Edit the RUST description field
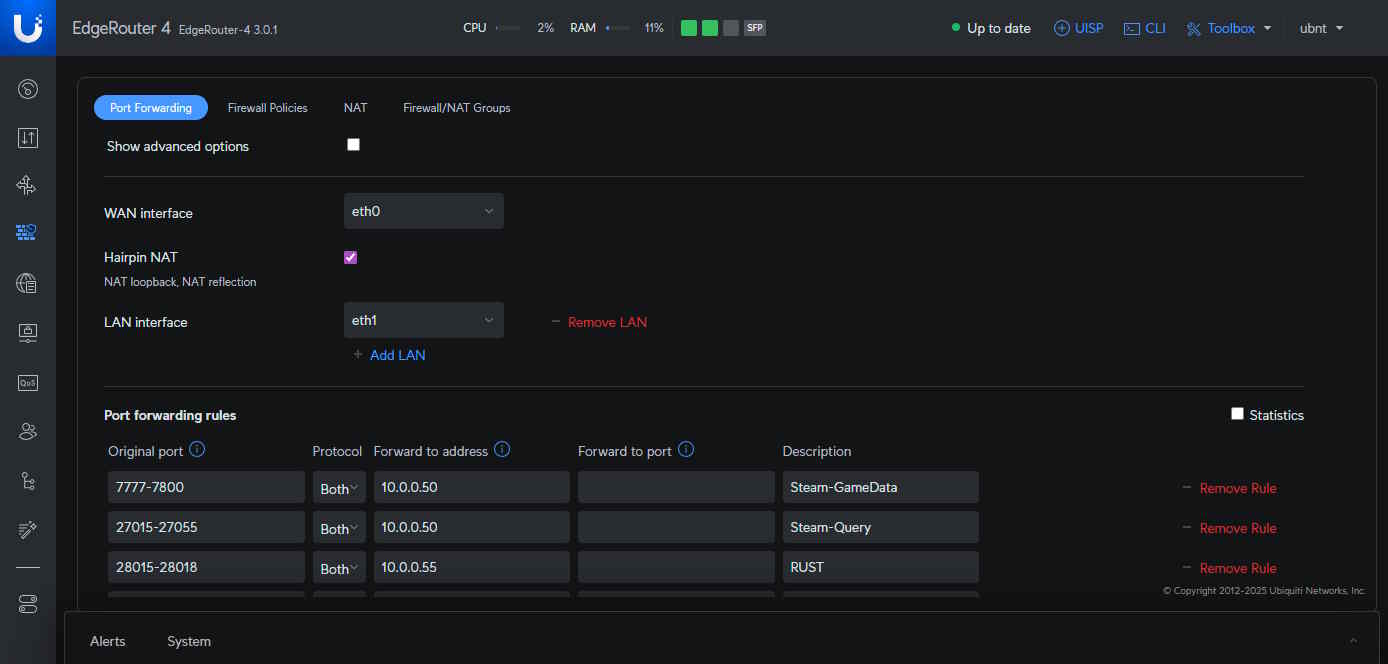This screenshot has height=664, width=1388. 881,567
